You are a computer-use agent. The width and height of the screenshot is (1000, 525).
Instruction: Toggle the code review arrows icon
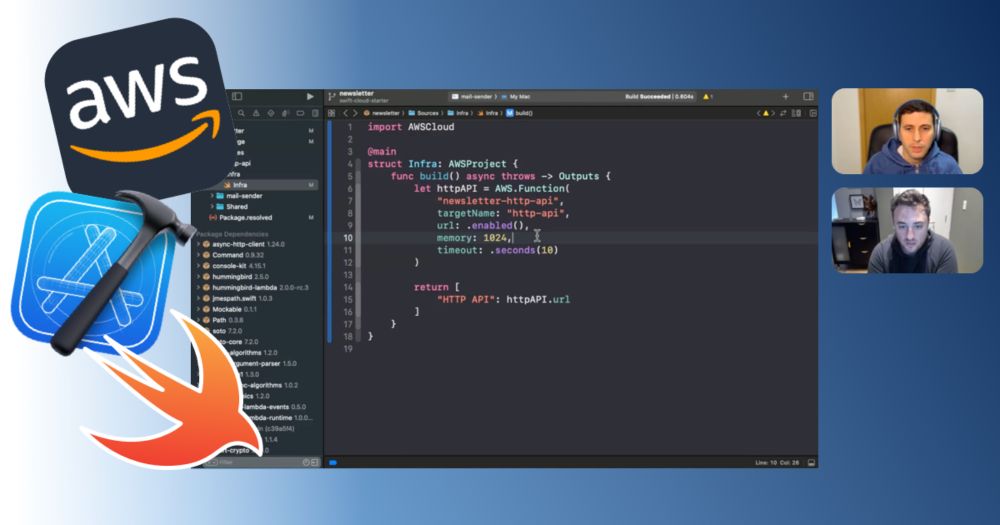tap(783, 113)
